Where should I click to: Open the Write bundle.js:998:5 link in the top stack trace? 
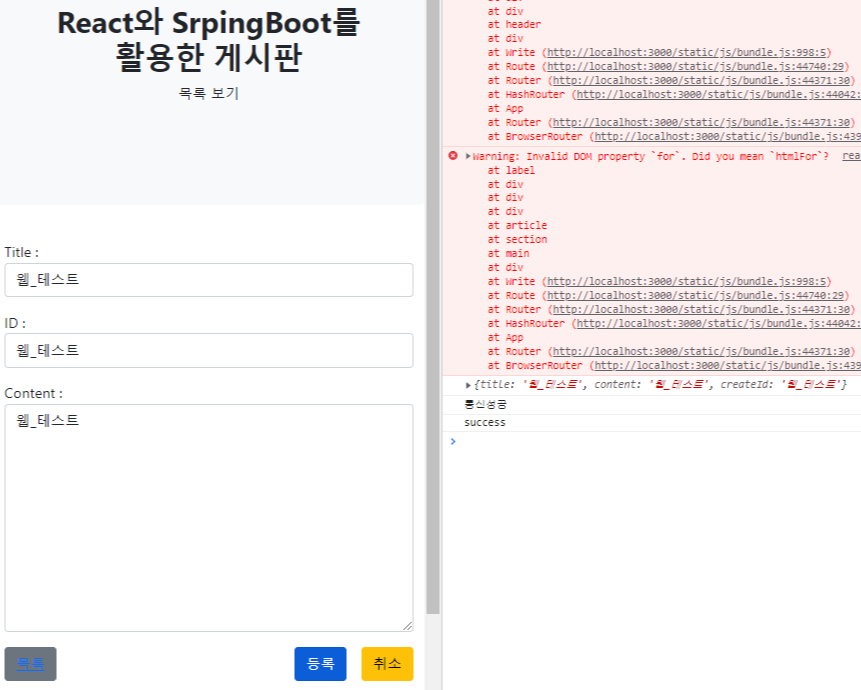click(x=686, y=53)
